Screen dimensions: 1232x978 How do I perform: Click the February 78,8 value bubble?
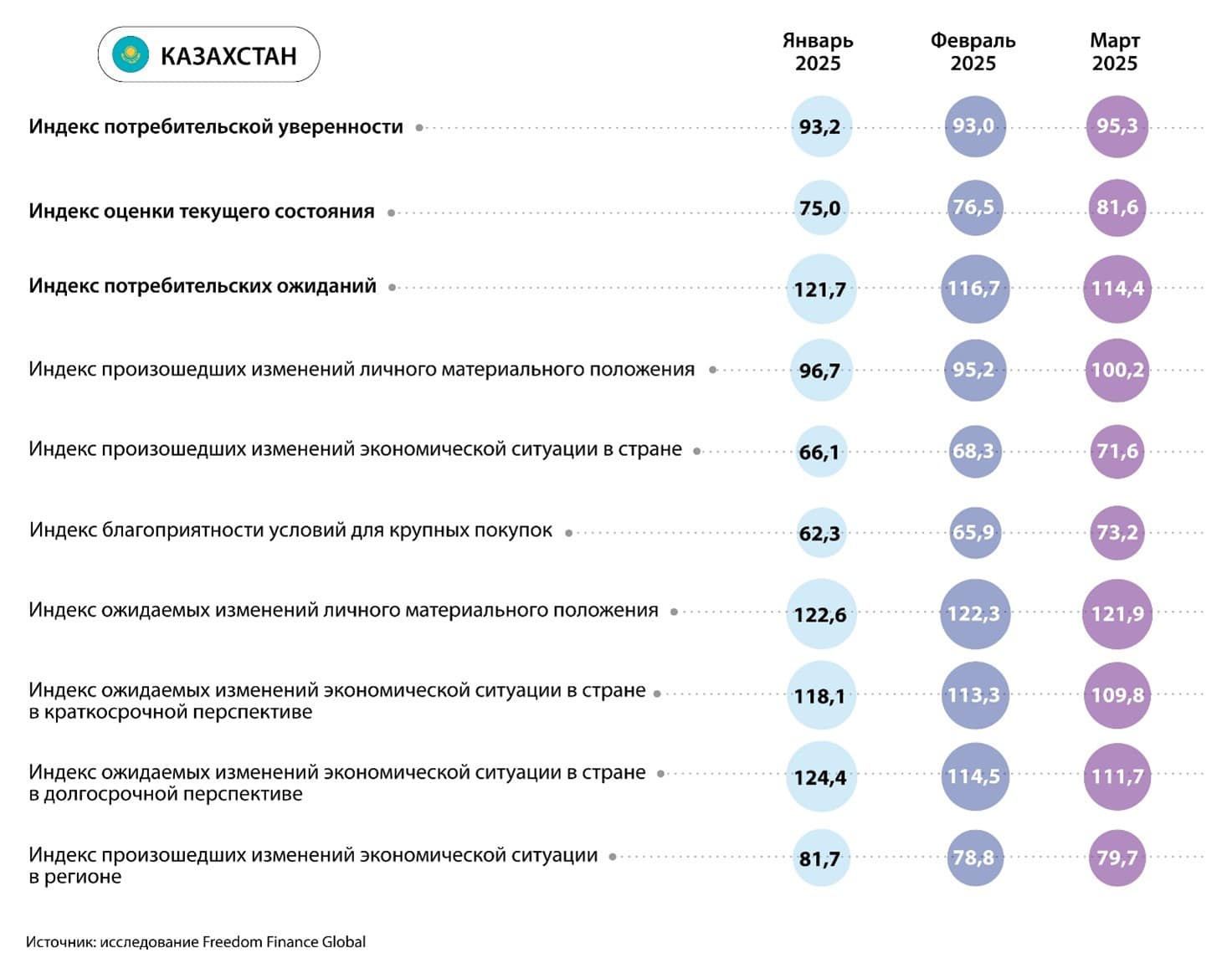tap(974, 858)
